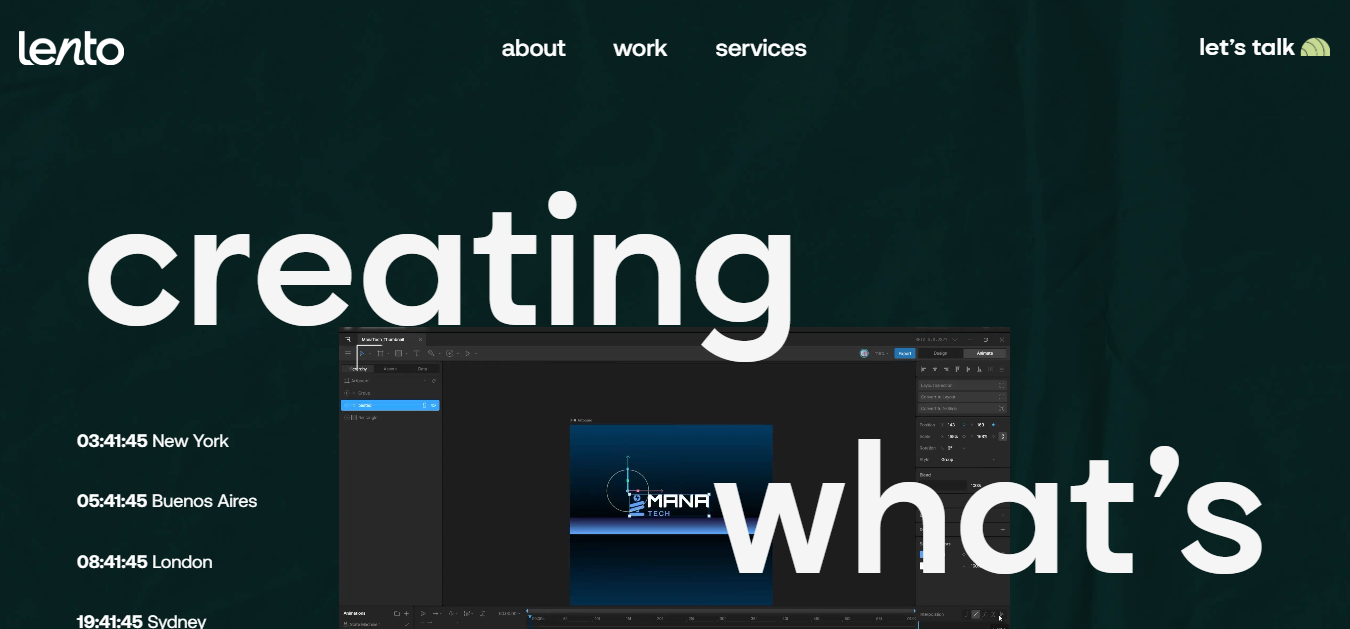Click the Rive home logo icon
This screenshot has width=1350, height=629.
point(348,340)
